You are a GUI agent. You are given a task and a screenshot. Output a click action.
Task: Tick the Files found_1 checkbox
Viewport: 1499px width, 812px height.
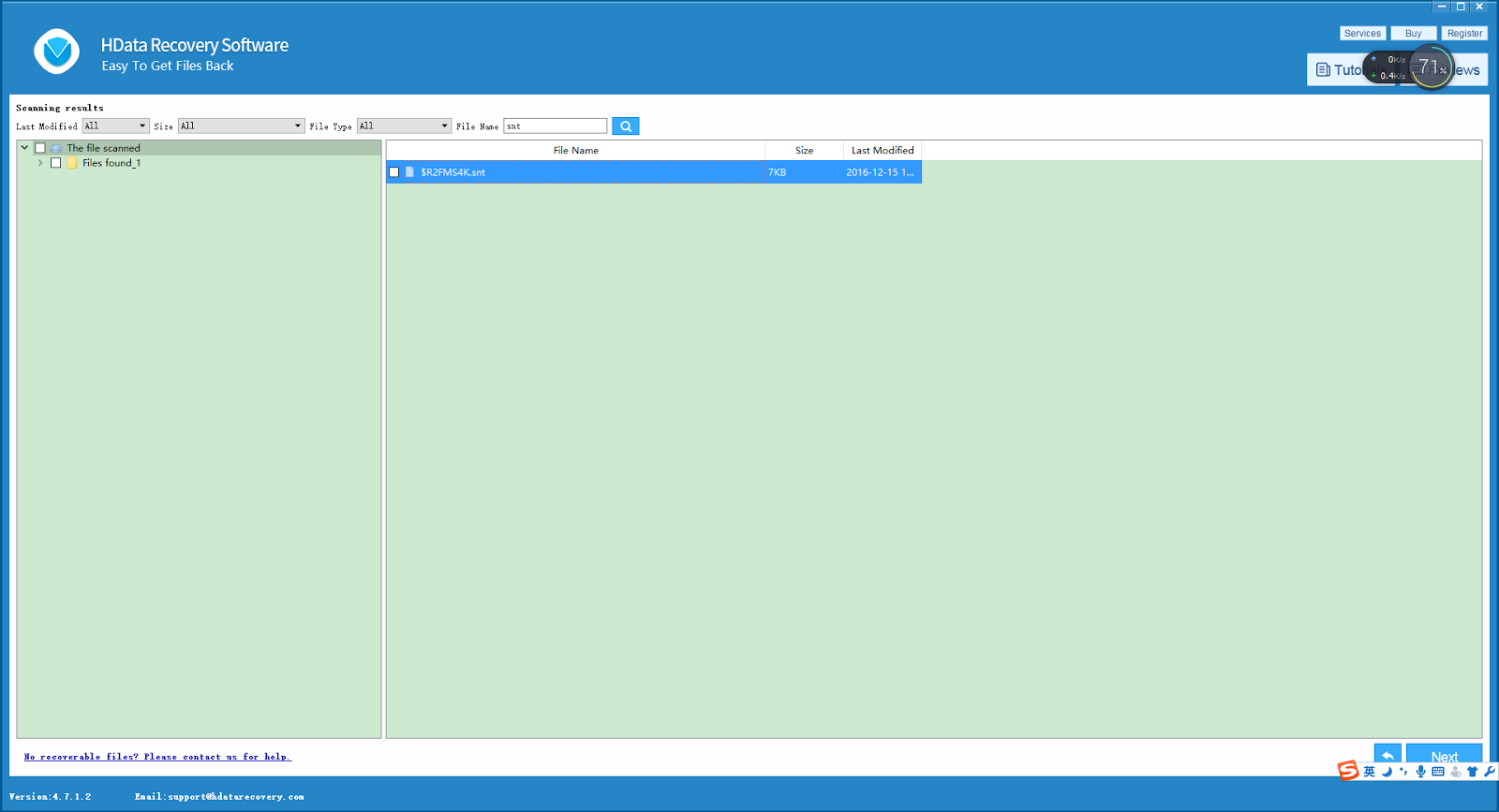click(x=56, y=163)
